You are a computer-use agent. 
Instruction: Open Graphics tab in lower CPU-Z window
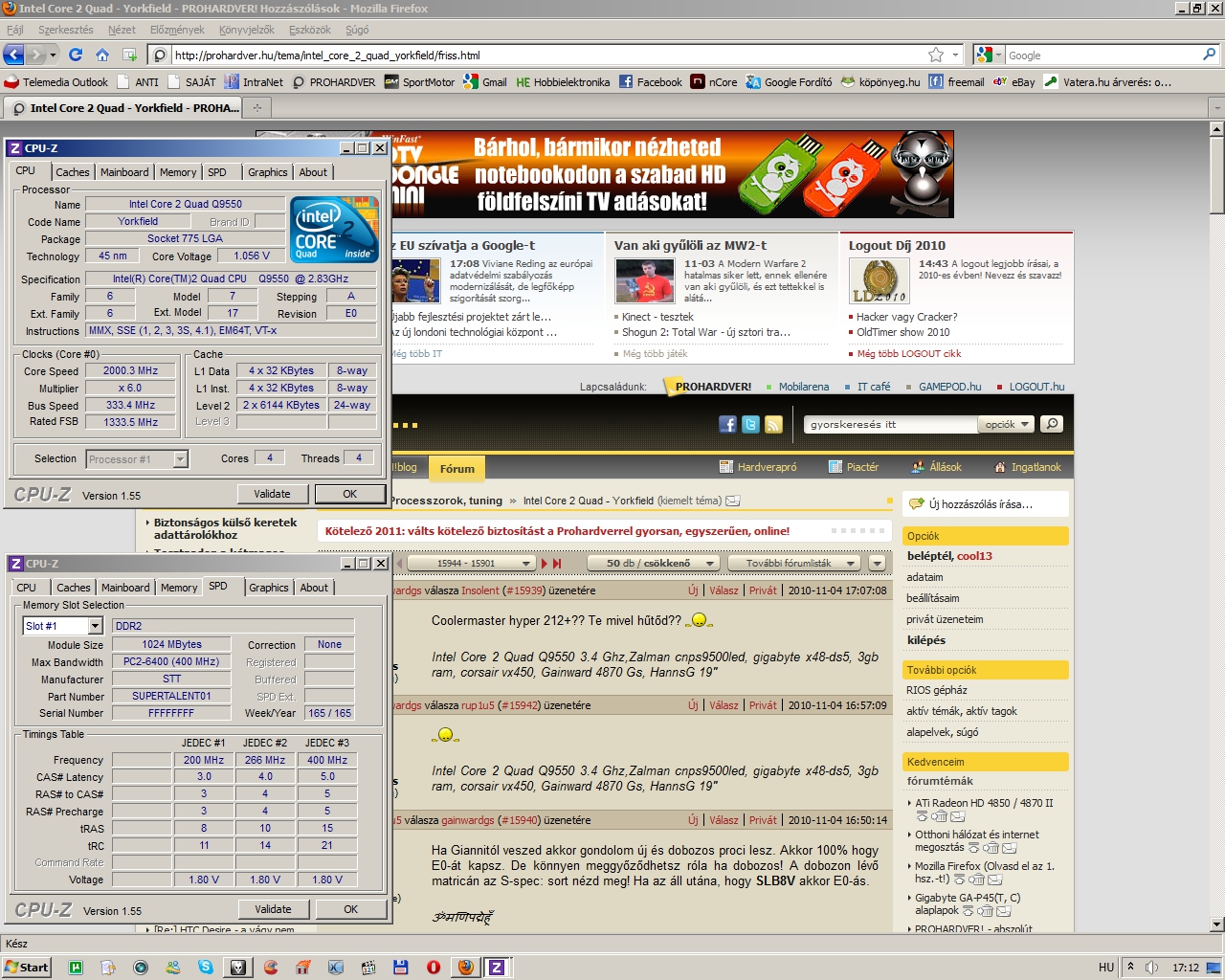(x=269, y=588)
